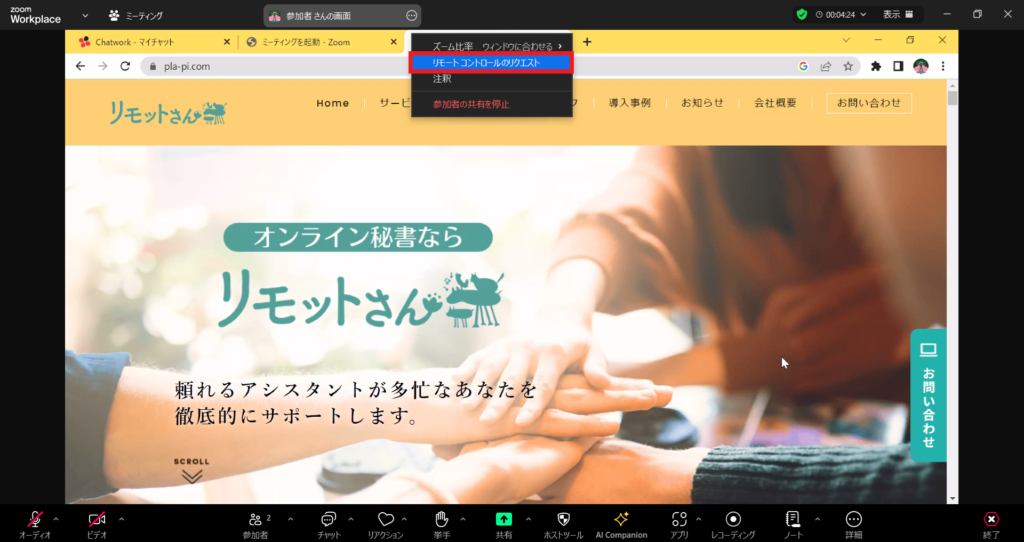
Task: Switch to Chatwork マイチャット browser tab
Action: [150, 42]
